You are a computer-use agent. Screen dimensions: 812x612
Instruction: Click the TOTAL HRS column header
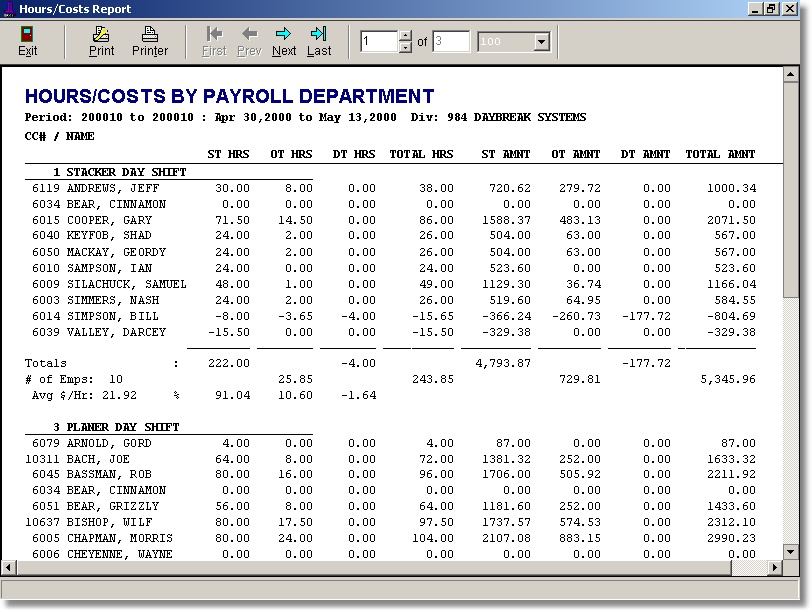click(x=421, y=154)
